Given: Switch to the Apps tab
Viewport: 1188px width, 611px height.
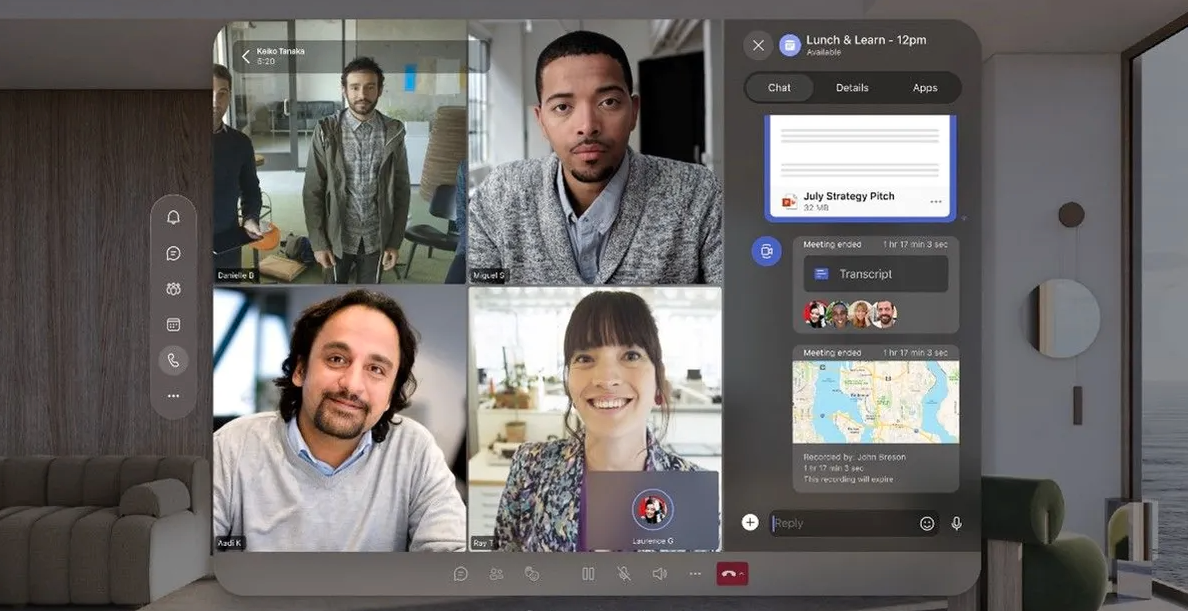Looking at the screenshot, I should [925, 88].
